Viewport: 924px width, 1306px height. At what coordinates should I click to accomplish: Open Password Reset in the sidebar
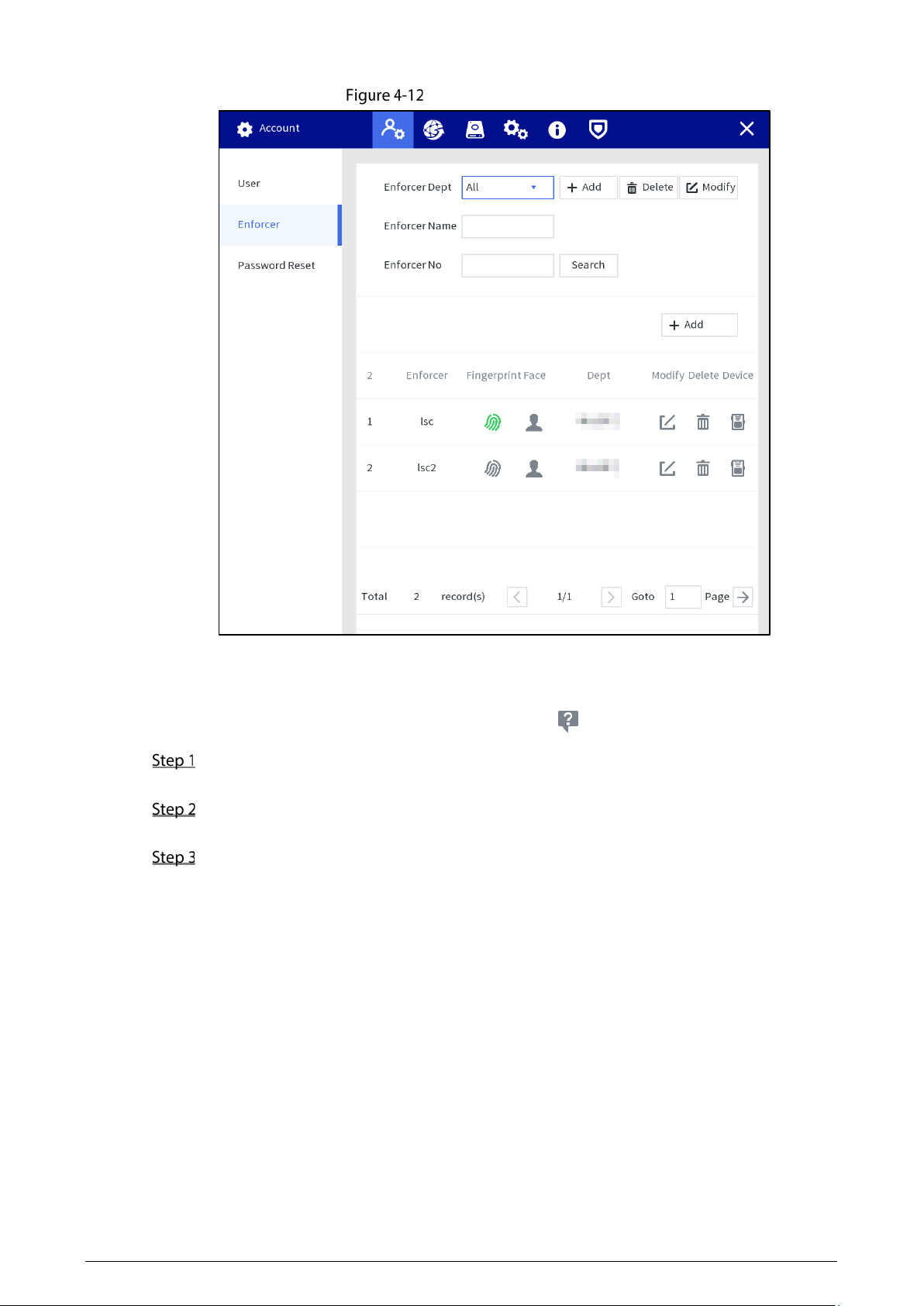pos(281,265)
